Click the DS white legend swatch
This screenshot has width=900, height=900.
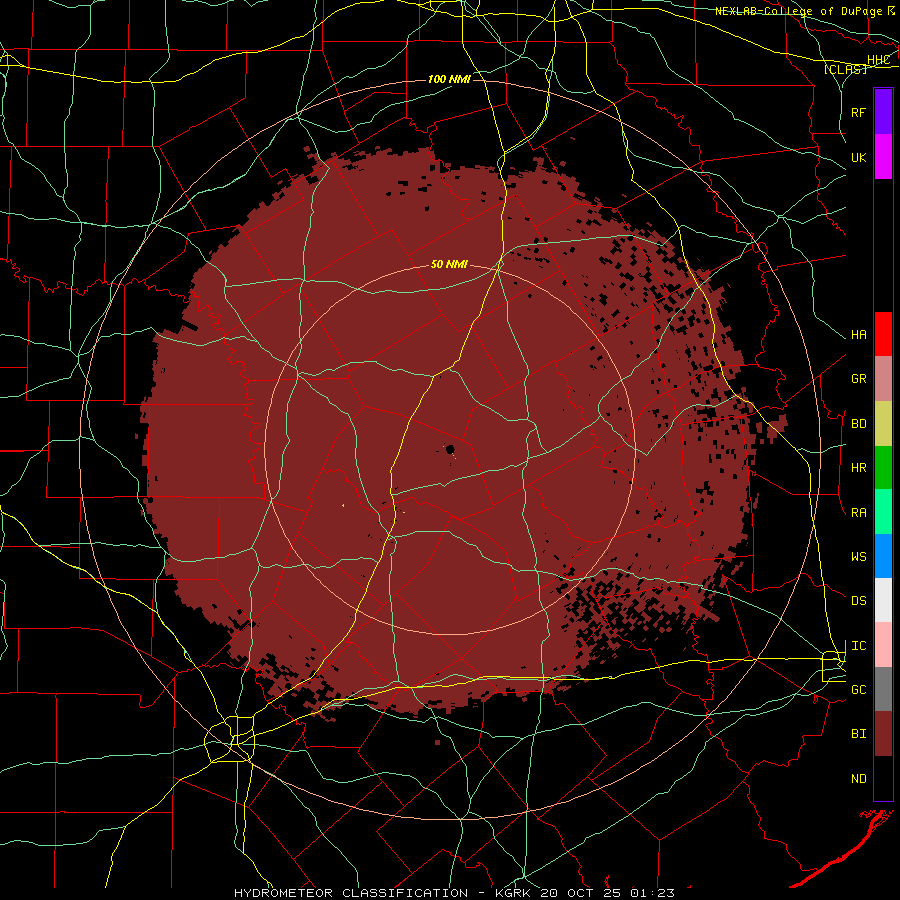[883, 600]
